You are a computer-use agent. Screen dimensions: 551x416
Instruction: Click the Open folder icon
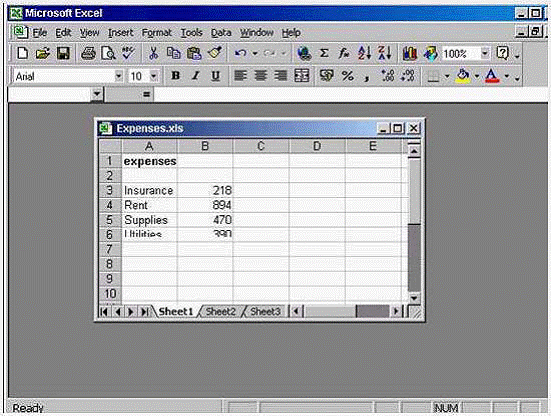click(43, 53)
